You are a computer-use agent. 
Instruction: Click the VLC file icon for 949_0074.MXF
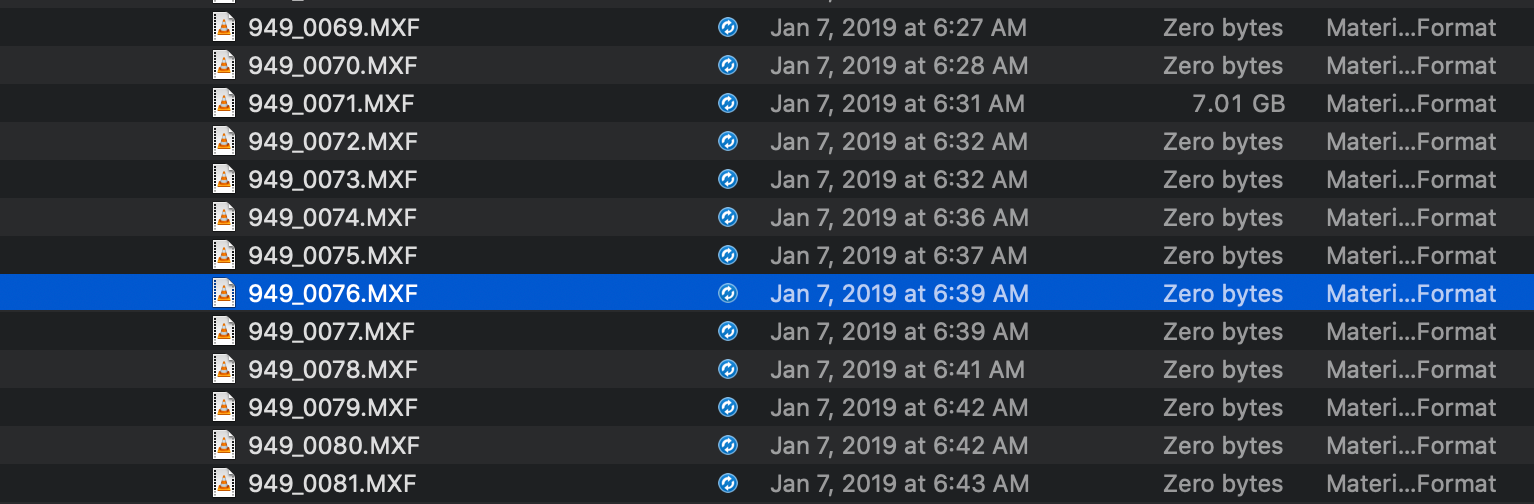[224, 217]
